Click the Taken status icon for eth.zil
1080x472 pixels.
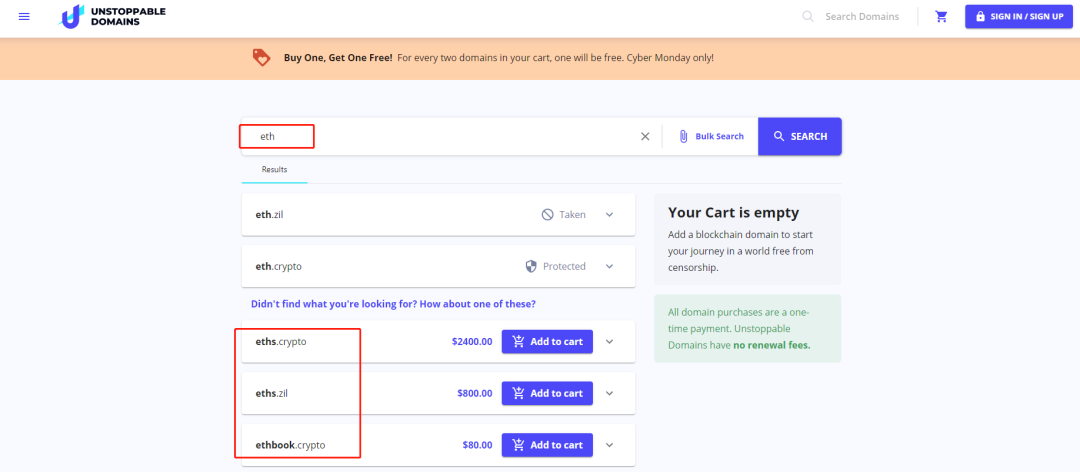[547, 215]
